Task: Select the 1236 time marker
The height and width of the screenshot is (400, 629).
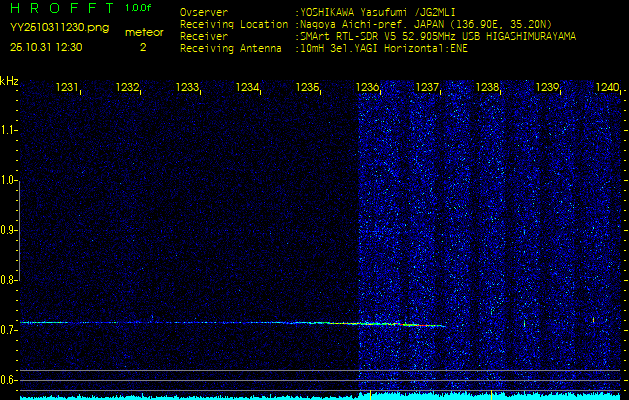Action: click(x=367, y=88)
